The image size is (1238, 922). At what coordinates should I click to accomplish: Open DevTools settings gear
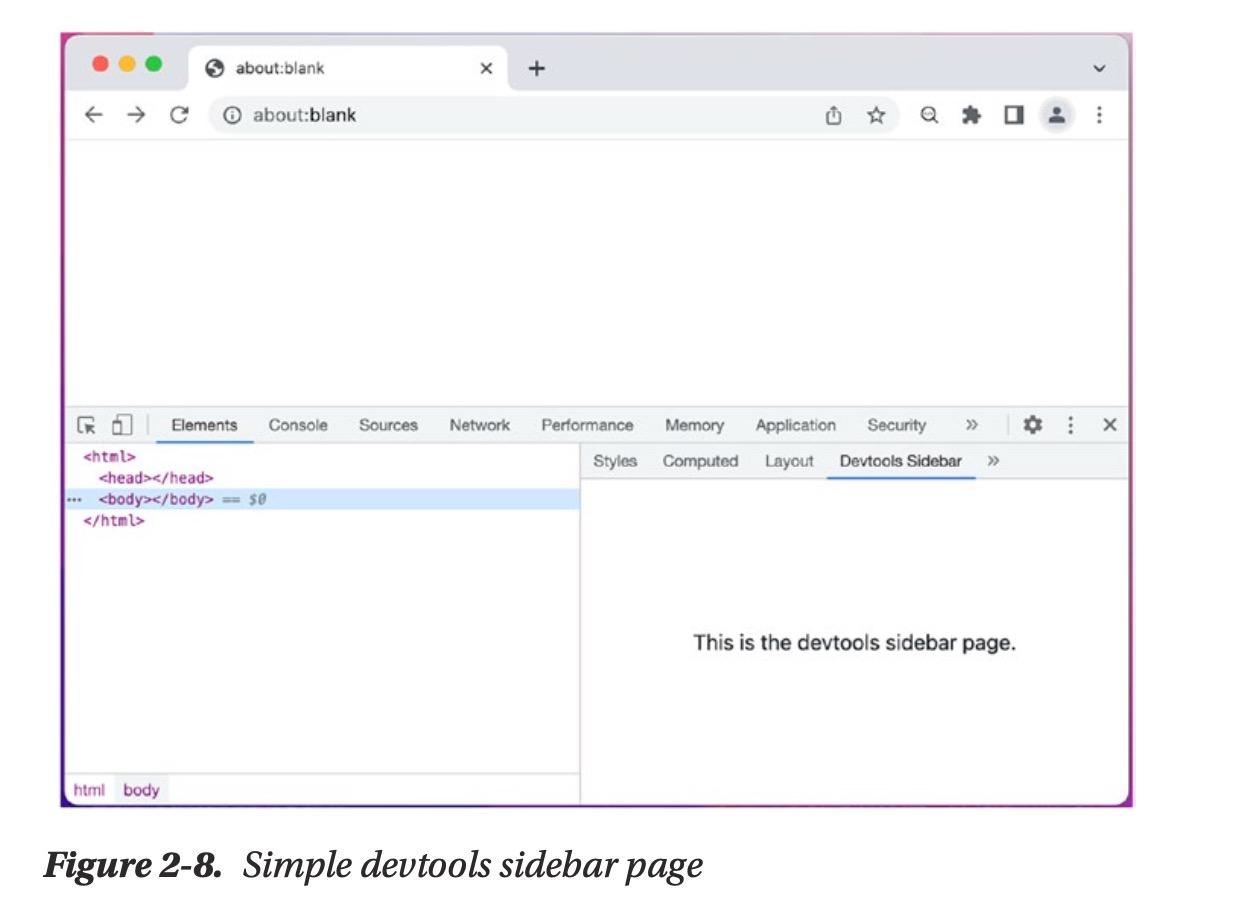[x=1032, y=425]
